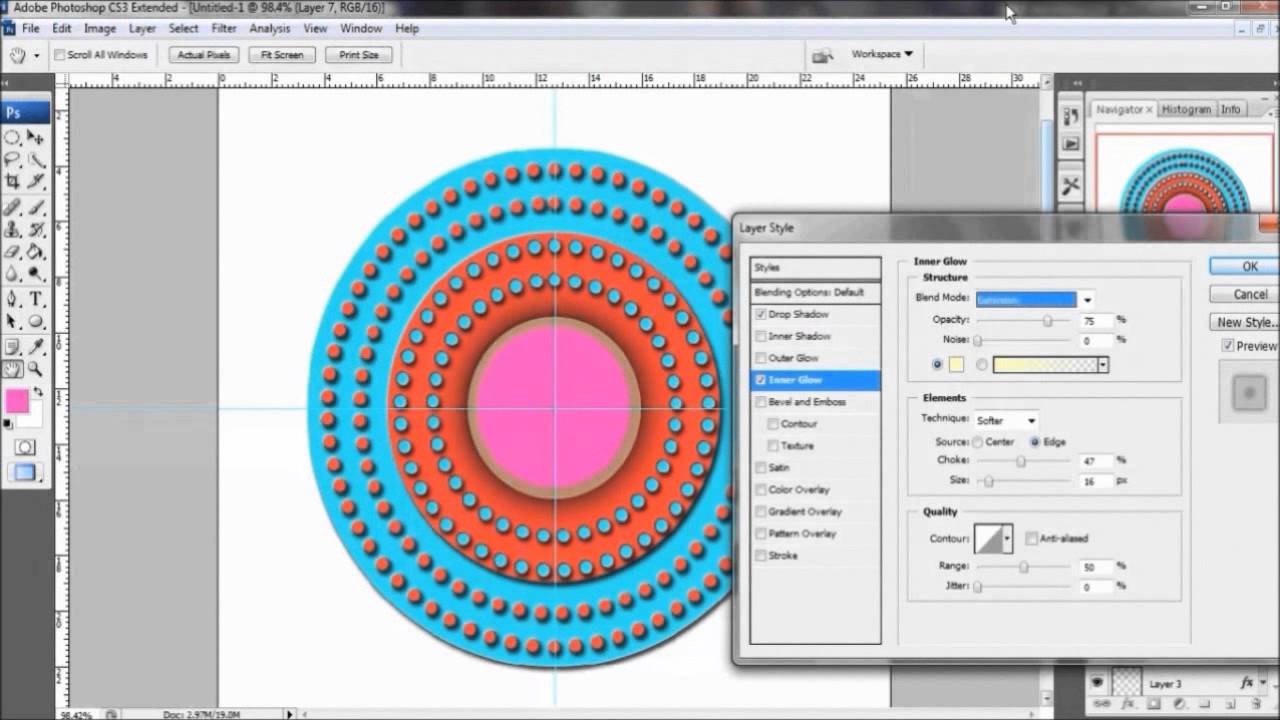Click the Print Size button
Screen dimensions: 1280x720
[x=359, y=55]
